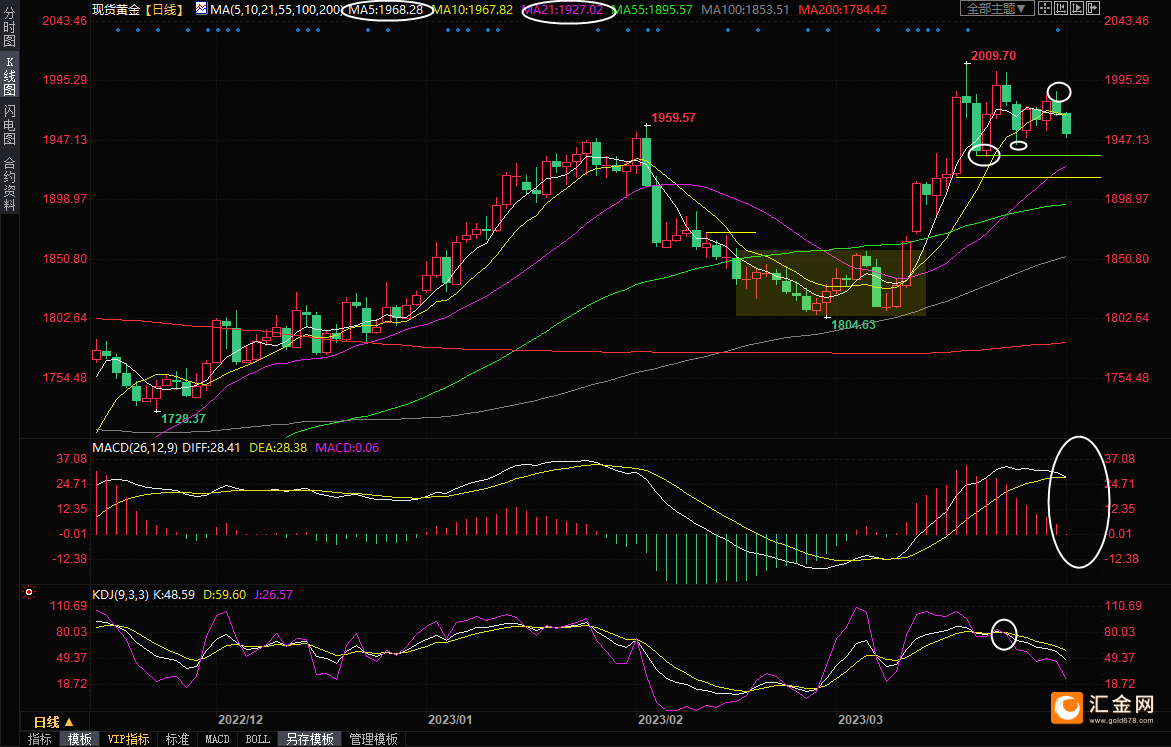This screenshot has width=1171, height=747.
Task: Click the KDJ left axis 110.69 value
Action: [x=69, y=606]
